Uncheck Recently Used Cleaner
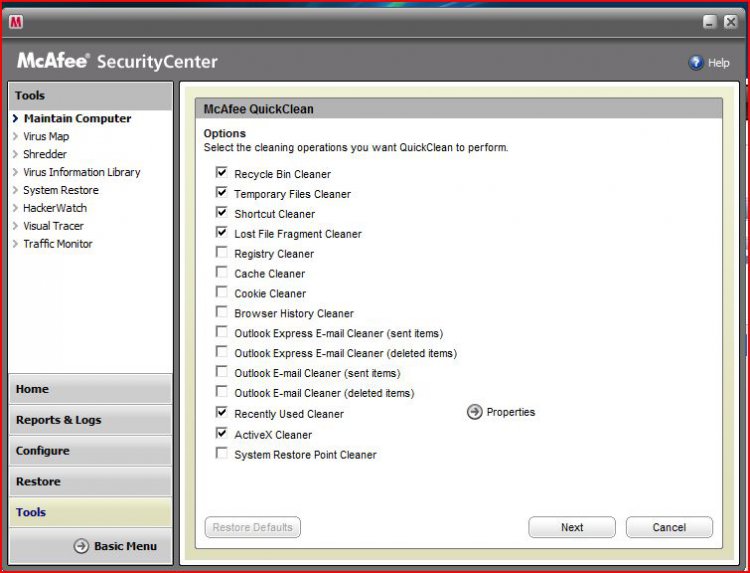Screen dimensions: 750x573 click(221, 412)
